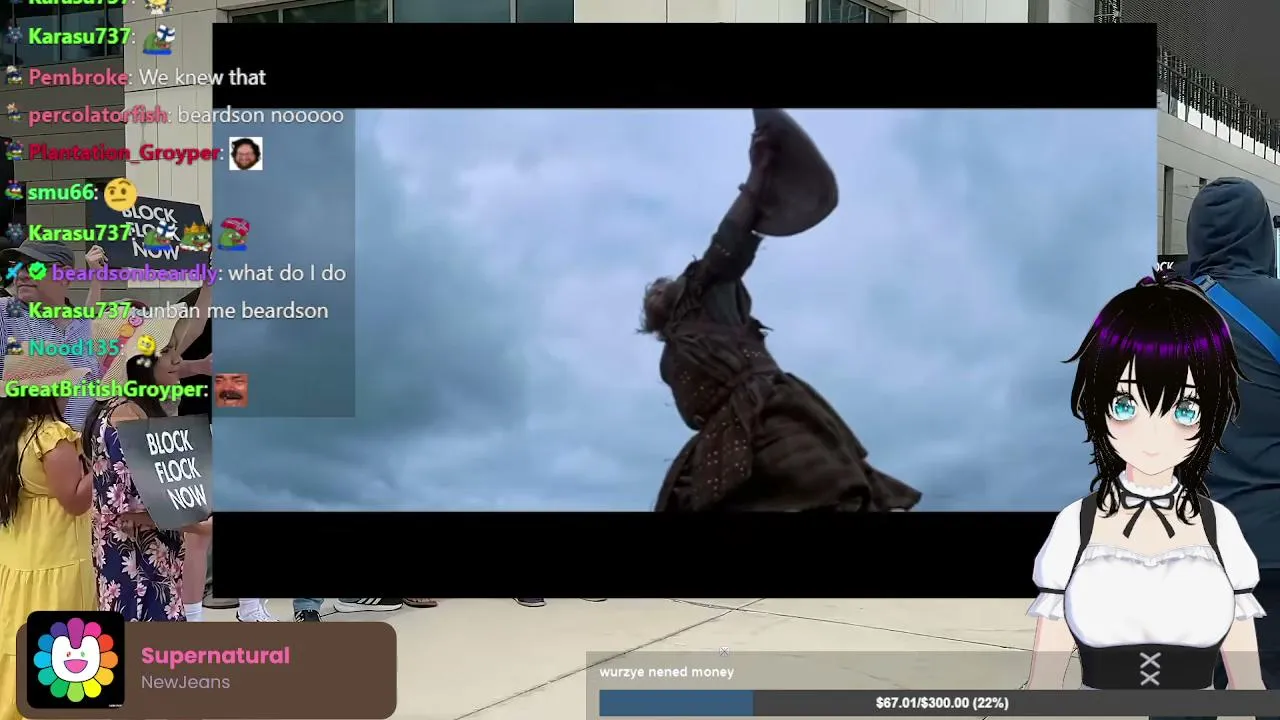Click the embedded video of the cloaked figure

click(x=684, y=310)
